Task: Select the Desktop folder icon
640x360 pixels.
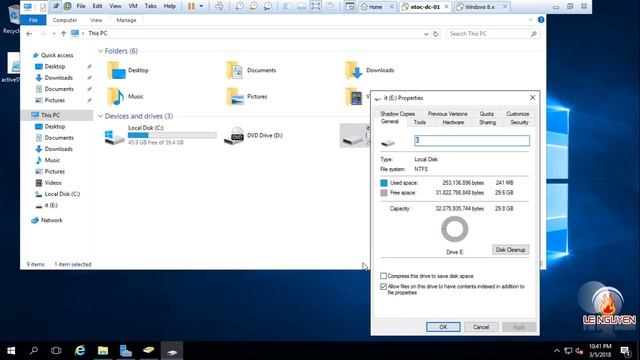Action: point(116,70)
